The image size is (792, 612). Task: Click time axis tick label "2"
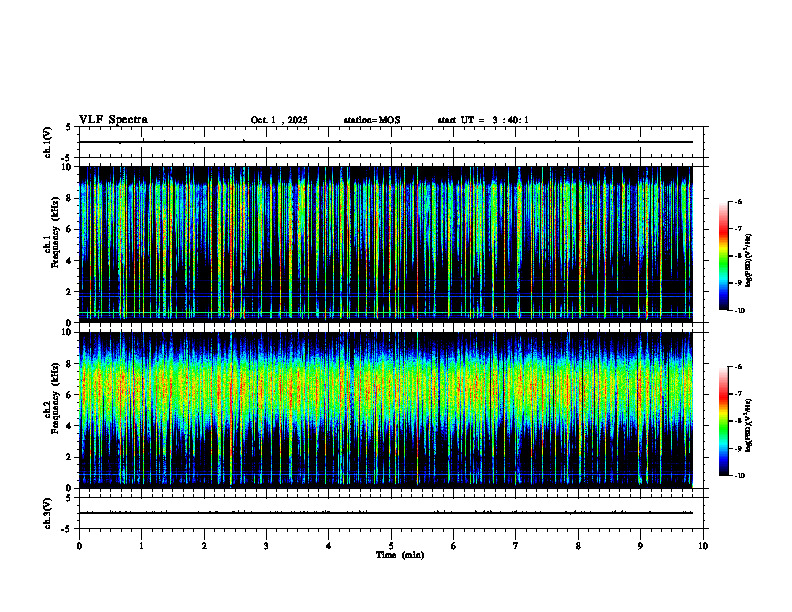click(x=204, y=546)
